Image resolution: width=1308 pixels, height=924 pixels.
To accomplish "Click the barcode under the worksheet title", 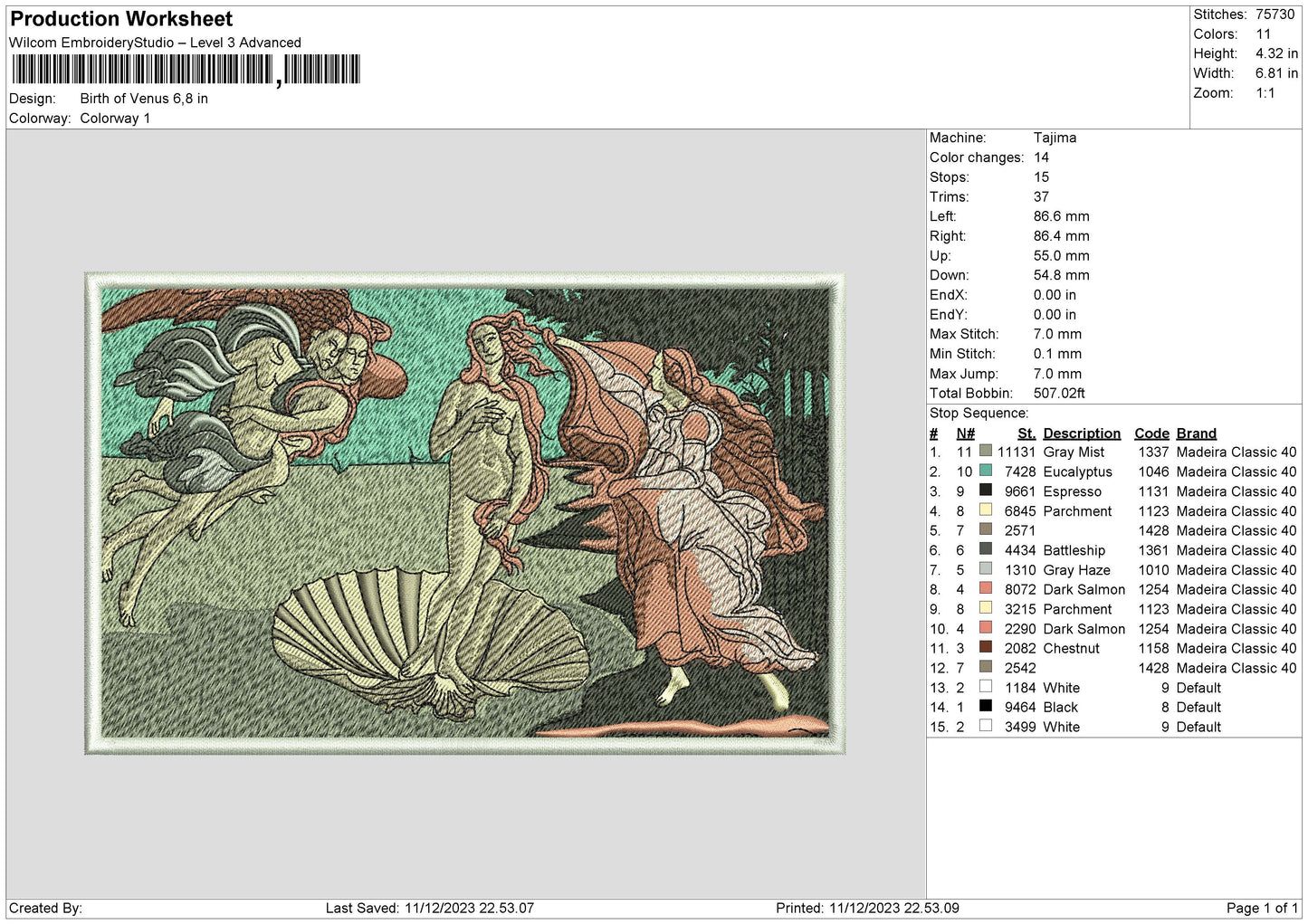I will coord(186,70).
